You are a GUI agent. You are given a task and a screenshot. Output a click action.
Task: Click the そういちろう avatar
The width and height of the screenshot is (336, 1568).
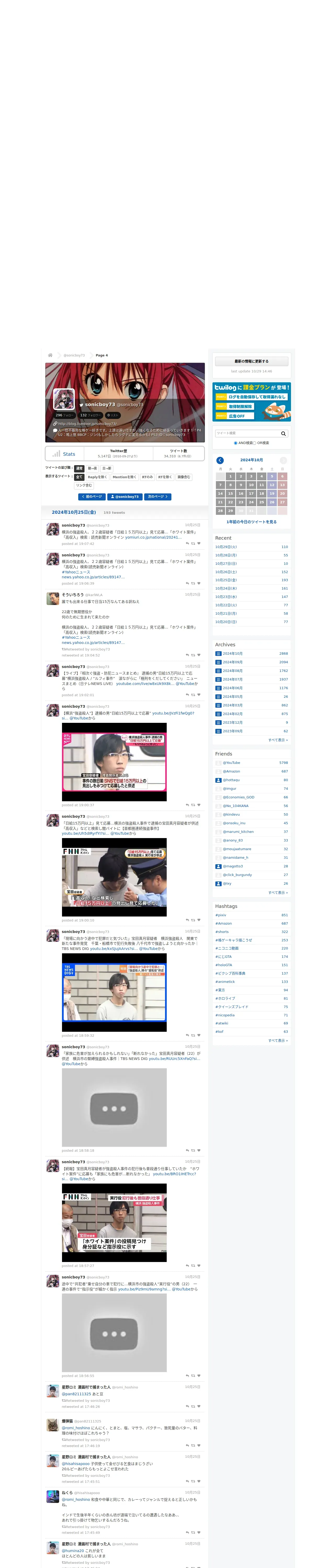[x=53, y=599]
